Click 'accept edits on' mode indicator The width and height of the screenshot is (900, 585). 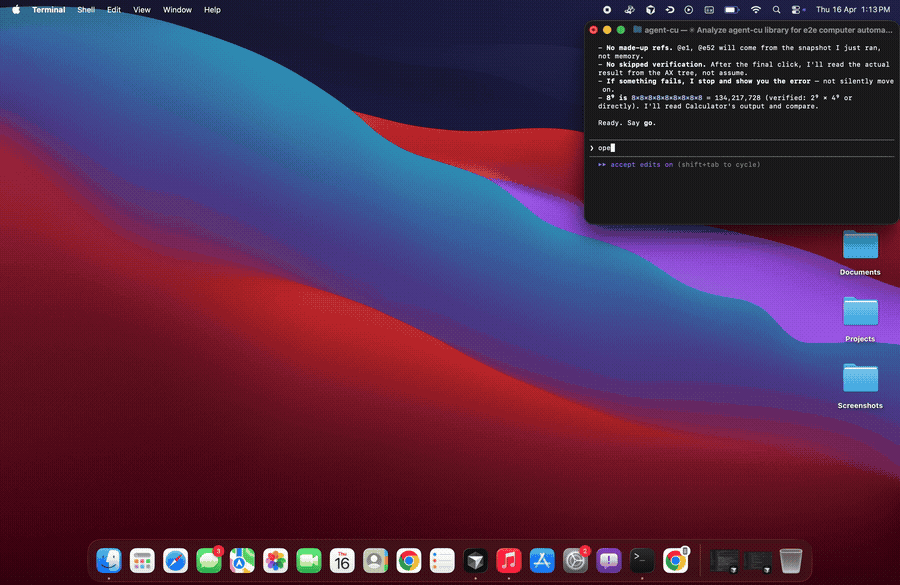pyautogui.click(x=642, y=164)
